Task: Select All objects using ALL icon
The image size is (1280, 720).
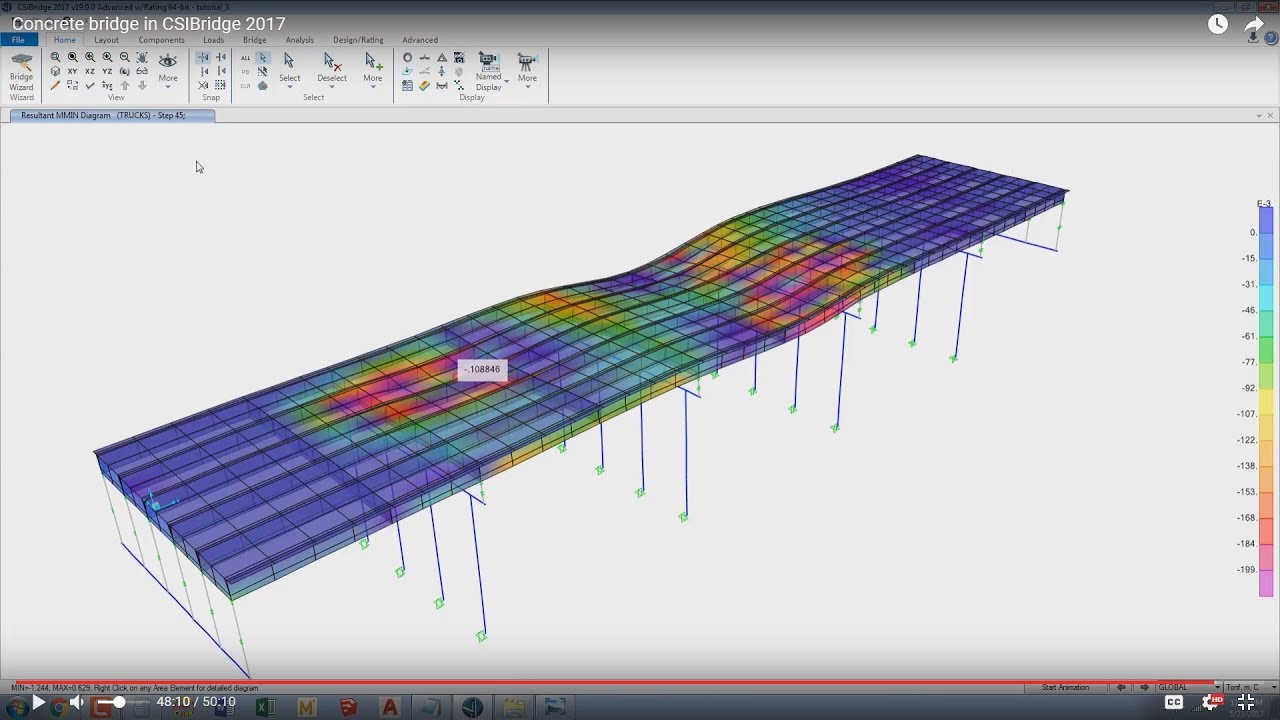Action: coord(246,58)
